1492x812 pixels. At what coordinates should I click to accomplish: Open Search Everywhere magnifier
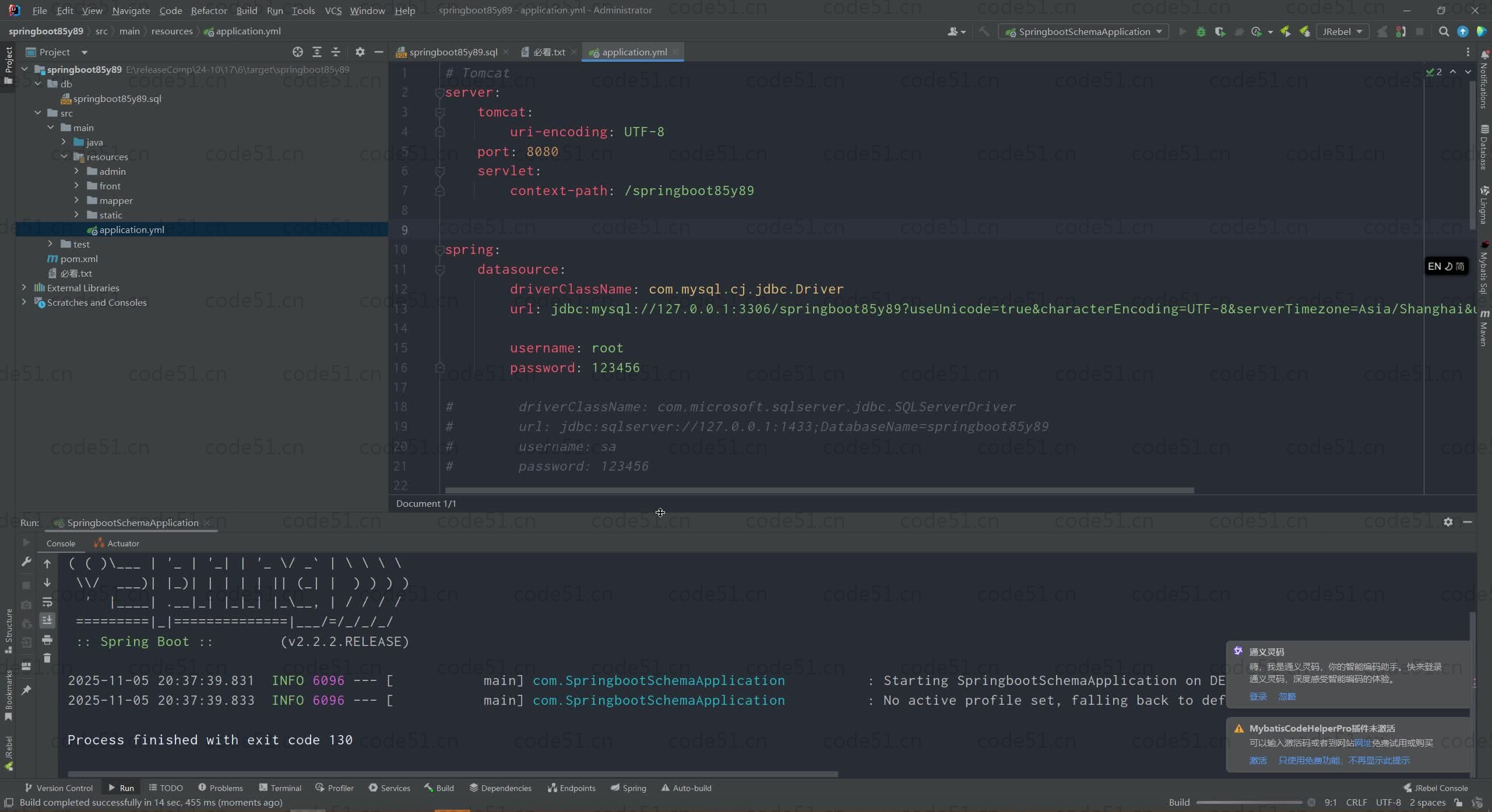pyautogui.click(x=1444, y=31)
